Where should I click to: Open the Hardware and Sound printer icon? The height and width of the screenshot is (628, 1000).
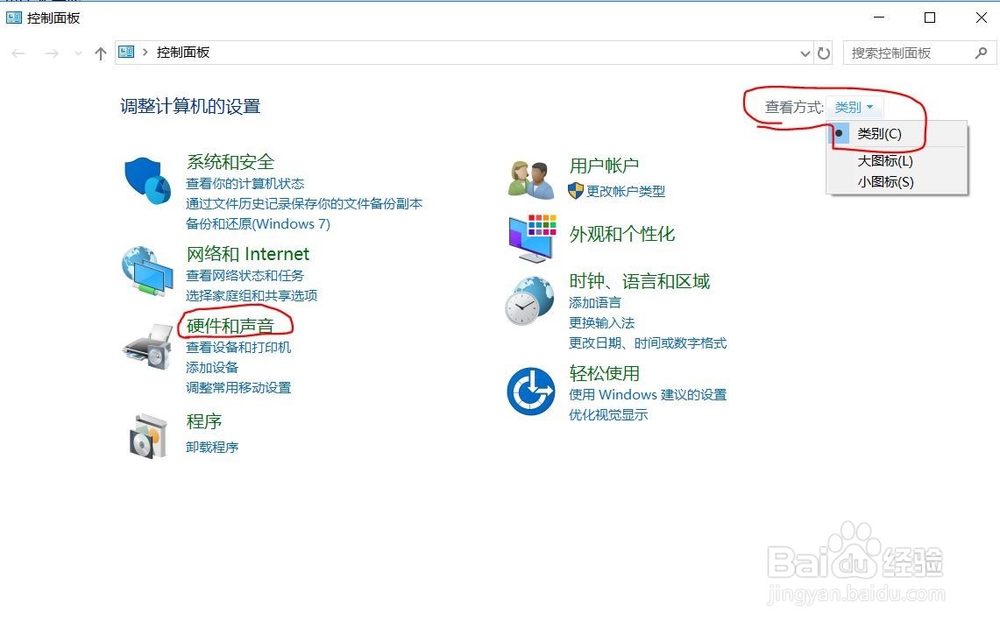pyautogui.click(x=149, y=347)
